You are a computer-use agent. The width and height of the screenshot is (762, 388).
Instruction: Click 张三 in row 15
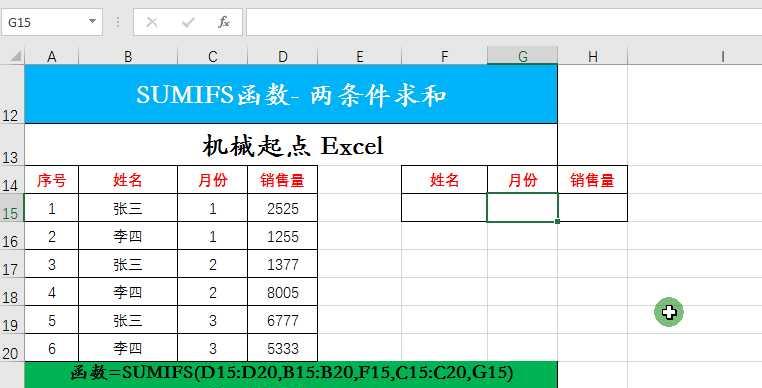128,208
